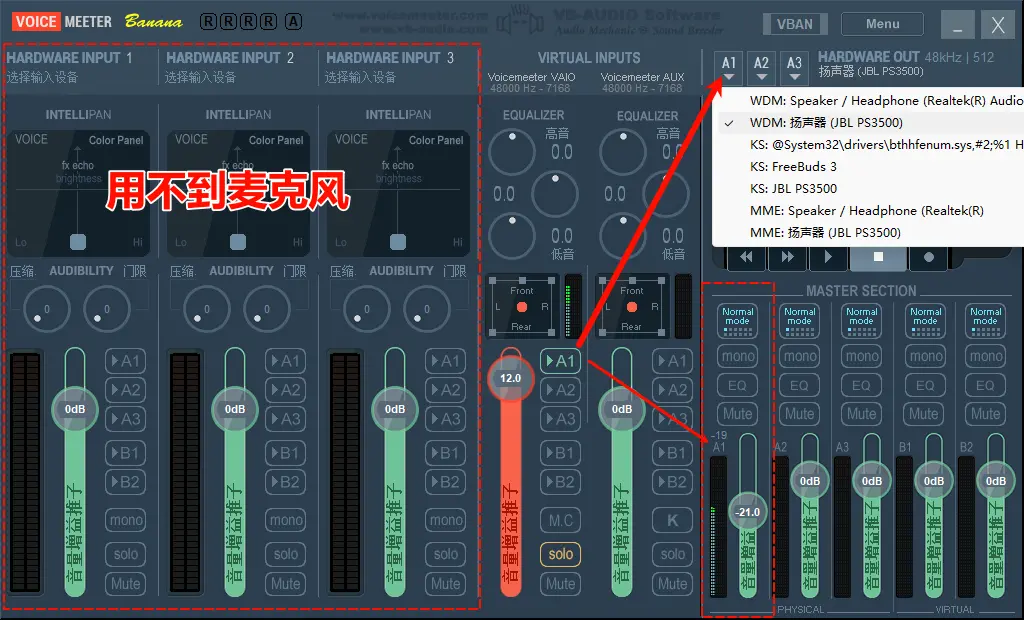
Task: Choose MME: Speaker / Headphone (Realtek(R))
Action: tap(866, 211)
